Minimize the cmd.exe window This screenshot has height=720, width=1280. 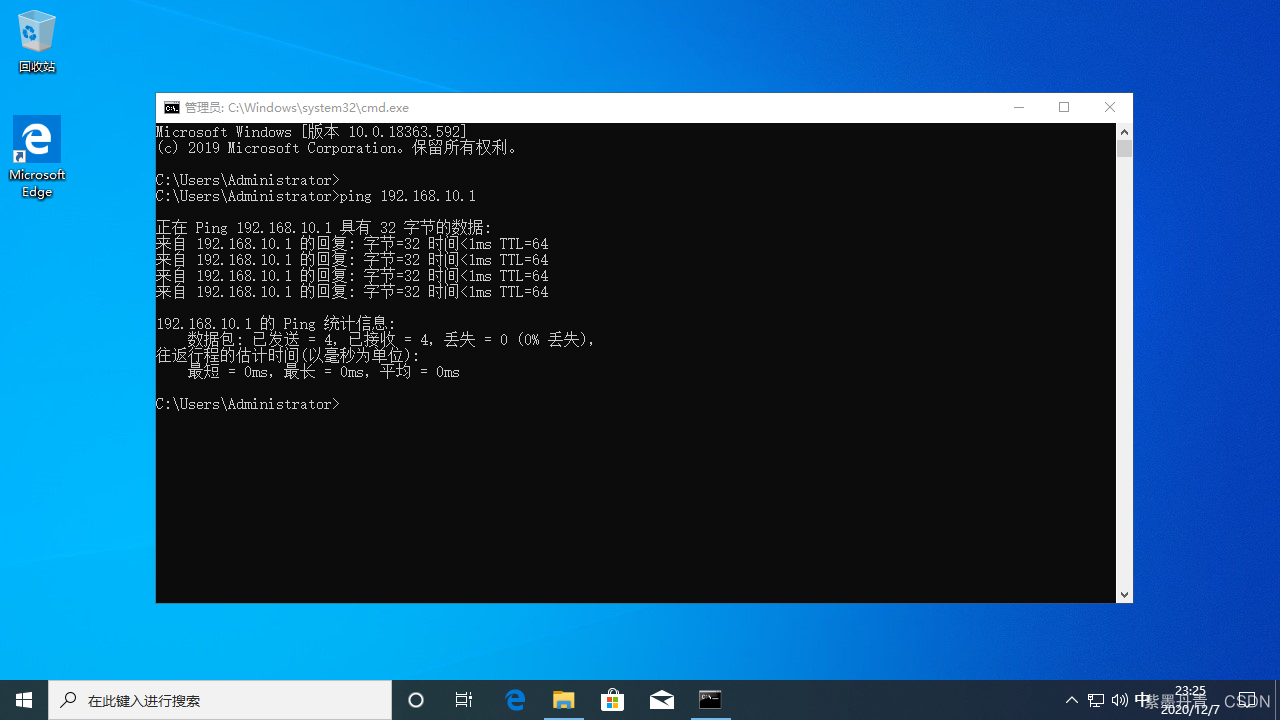1018,107
